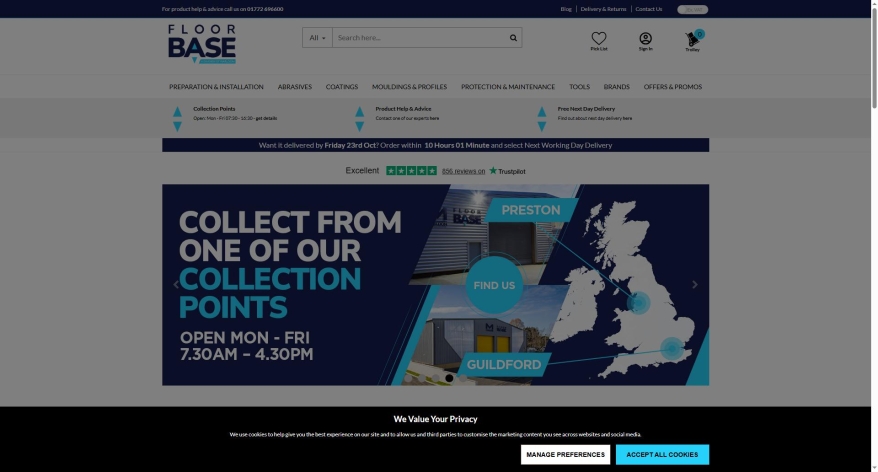Select the fifth carousel dot
This screenshot has height=472, width=878.
point(463,378)
